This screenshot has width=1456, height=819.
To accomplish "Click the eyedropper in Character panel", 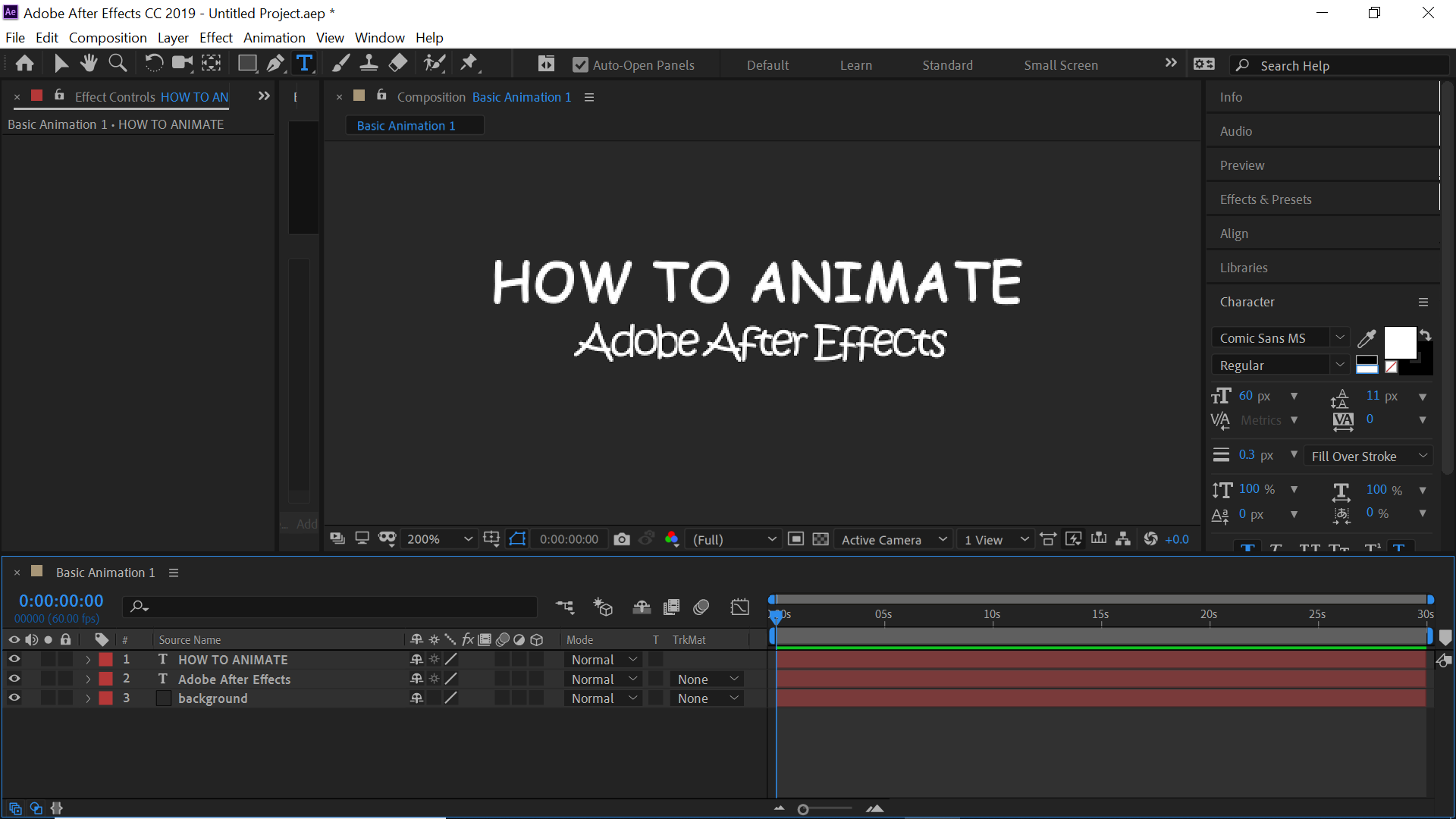I will pos(1367,338).
